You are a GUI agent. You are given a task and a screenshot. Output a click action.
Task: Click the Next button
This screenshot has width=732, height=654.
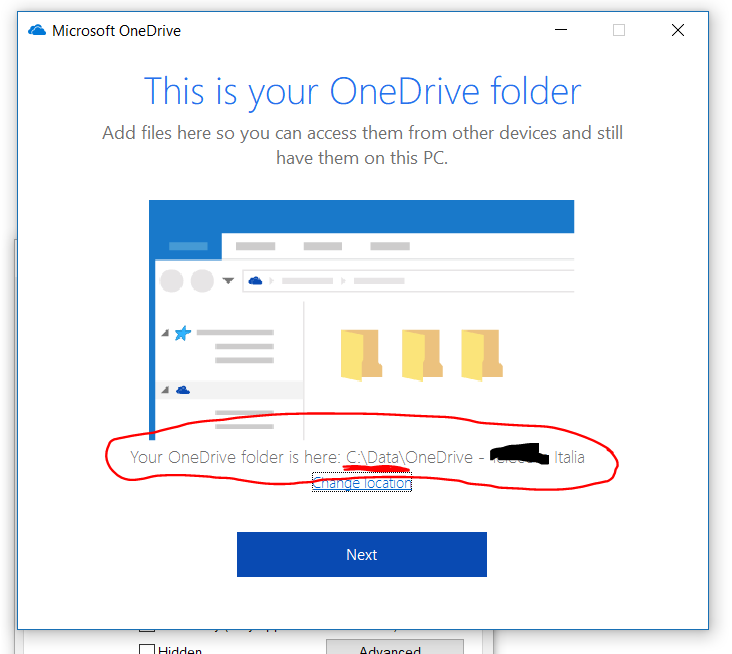[x=361, y=554]
